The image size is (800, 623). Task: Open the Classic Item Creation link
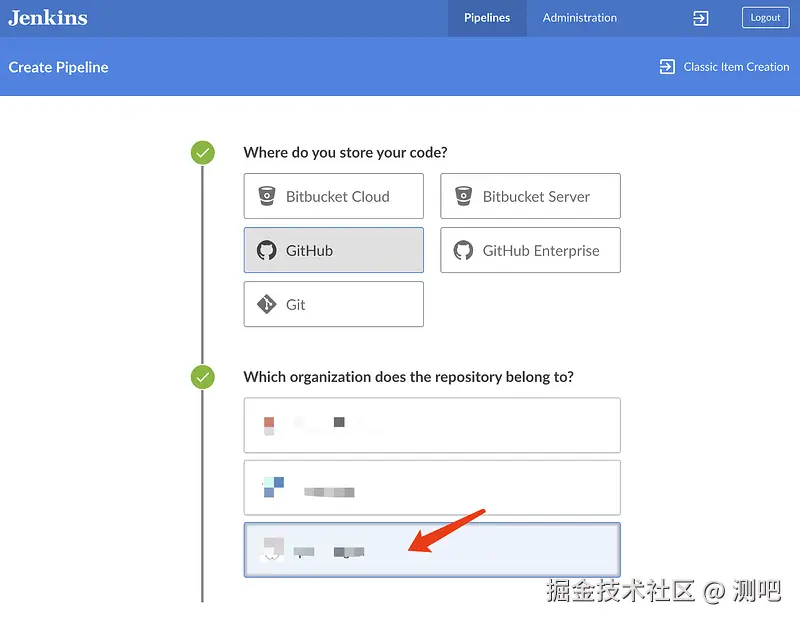click(736, 67)
